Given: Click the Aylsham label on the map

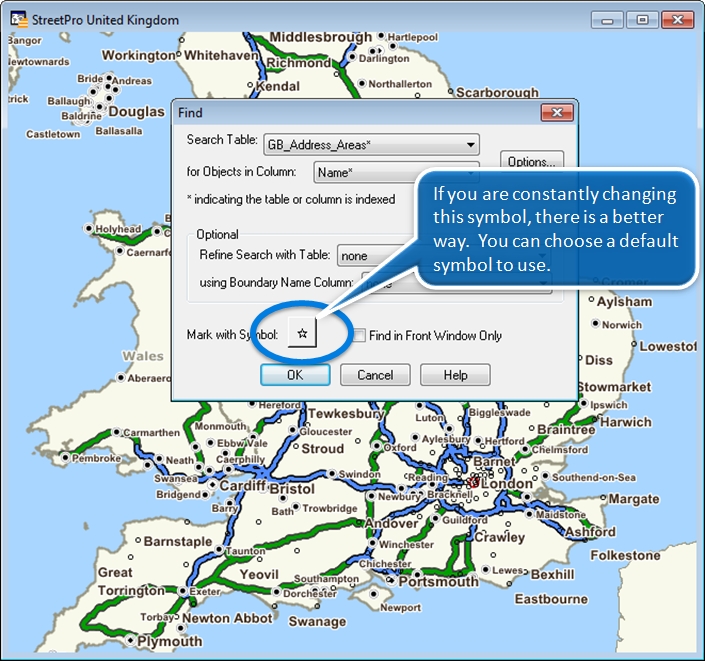Looking at the screenshot, I should point(625,302).
